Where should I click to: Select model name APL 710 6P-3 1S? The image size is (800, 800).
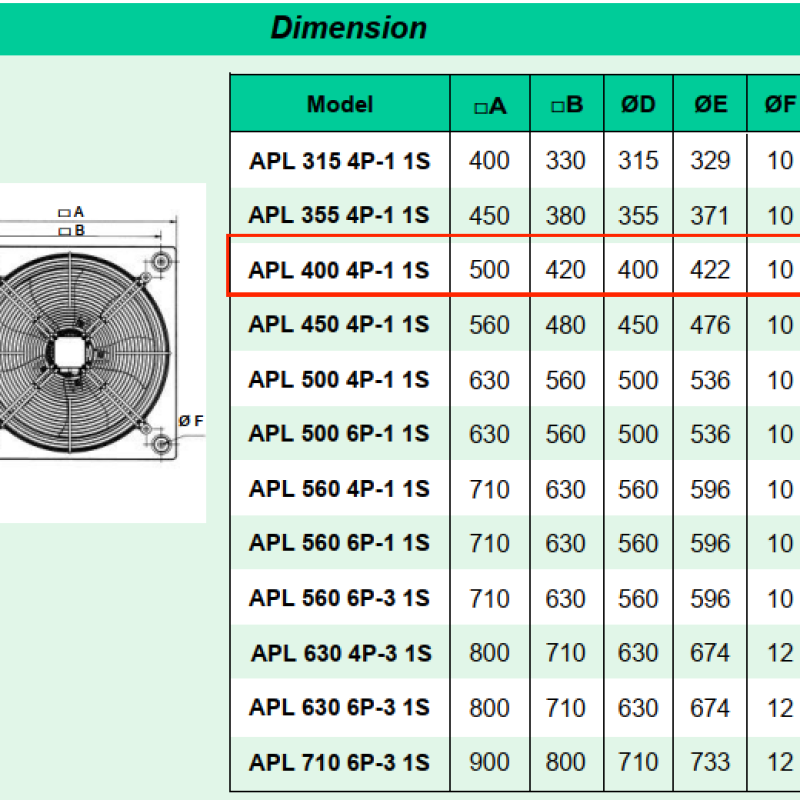[340, 763]
